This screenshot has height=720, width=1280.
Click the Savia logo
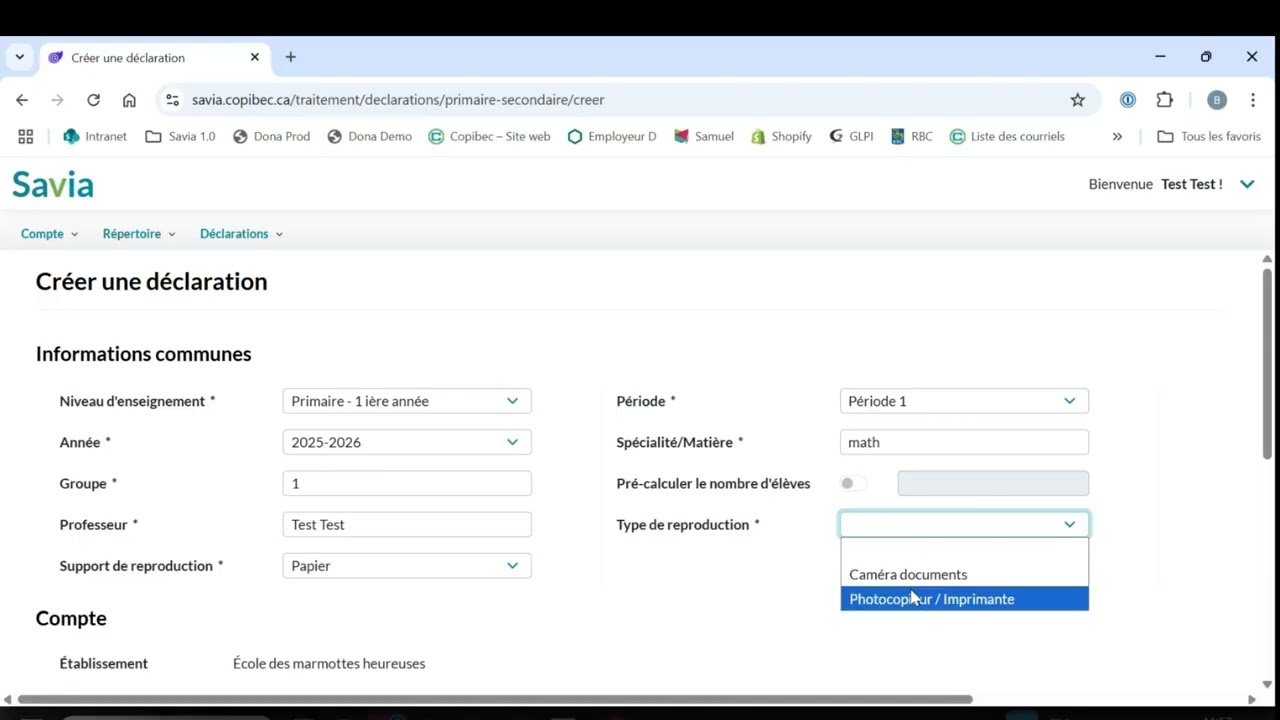coord(53,184)
